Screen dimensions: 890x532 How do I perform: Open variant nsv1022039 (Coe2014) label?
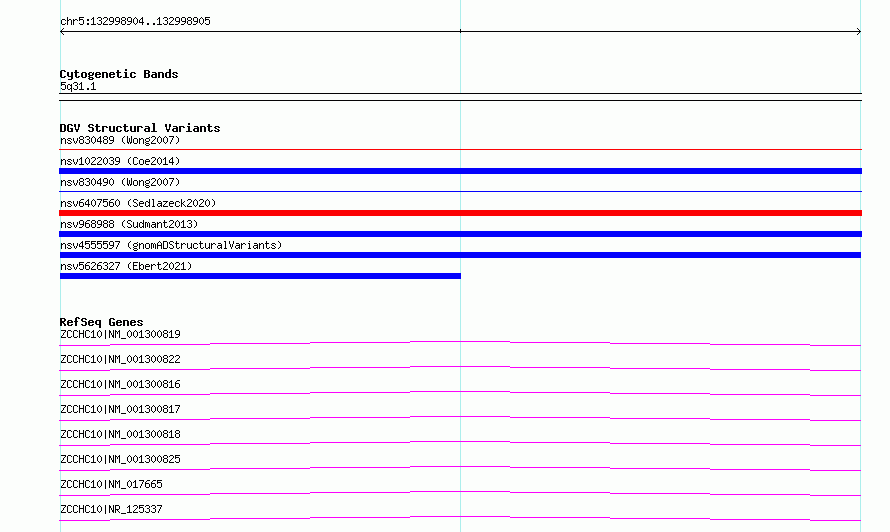(120, 161)
